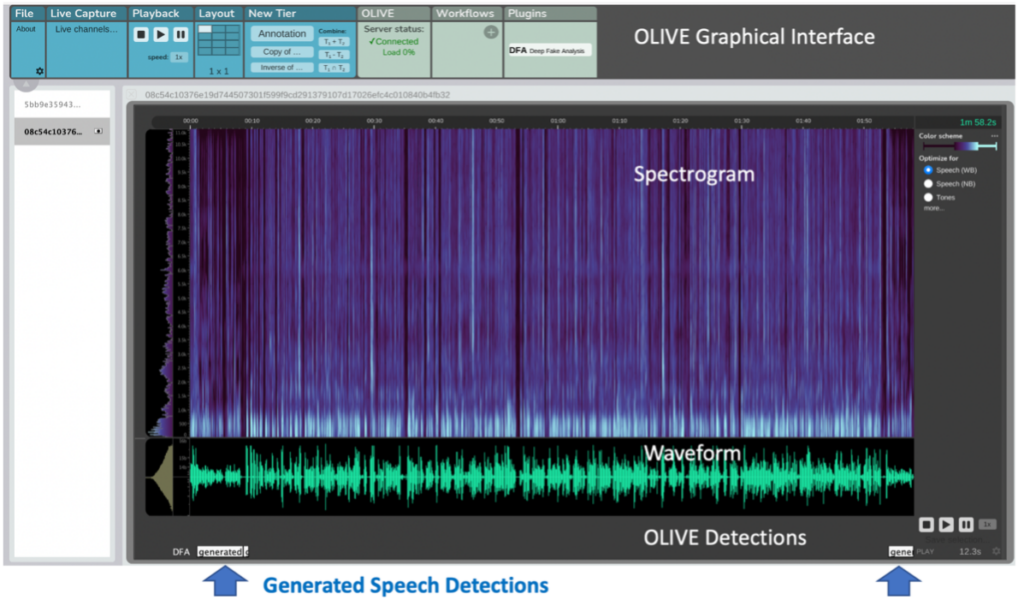Select Speech (NB) optimize option
This screenshot has width=1024, height=606.
coord(928,184)
